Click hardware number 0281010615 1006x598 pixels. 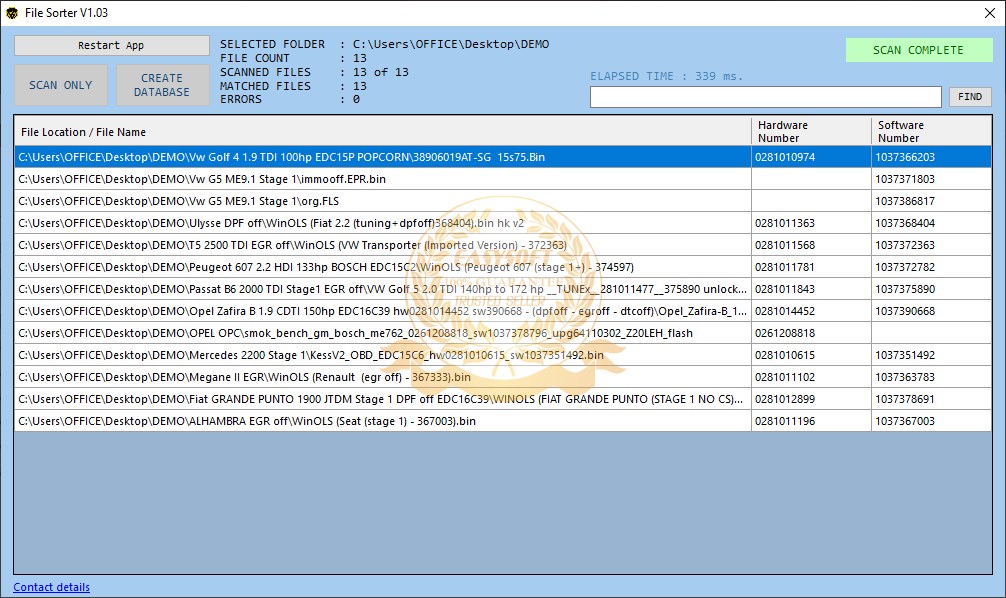click(785, 355)
